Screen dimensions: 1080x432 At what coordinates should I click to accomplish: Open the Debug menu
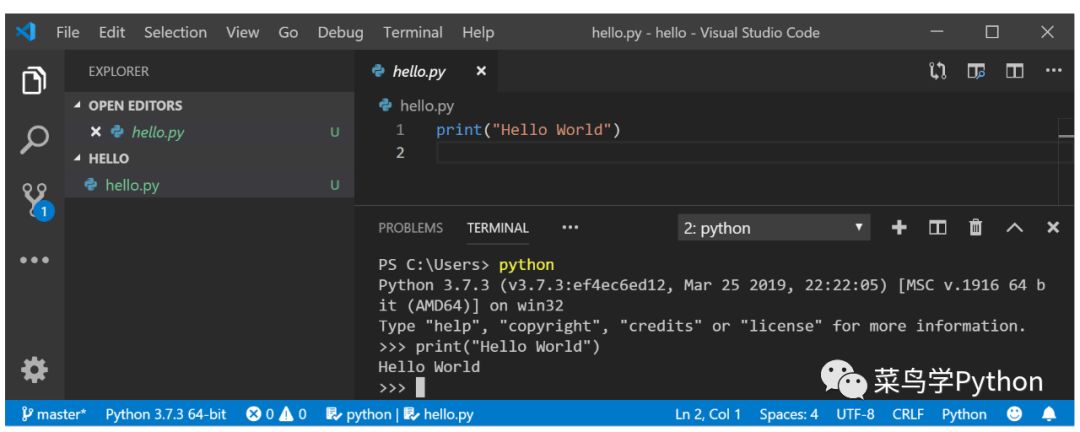340,32
